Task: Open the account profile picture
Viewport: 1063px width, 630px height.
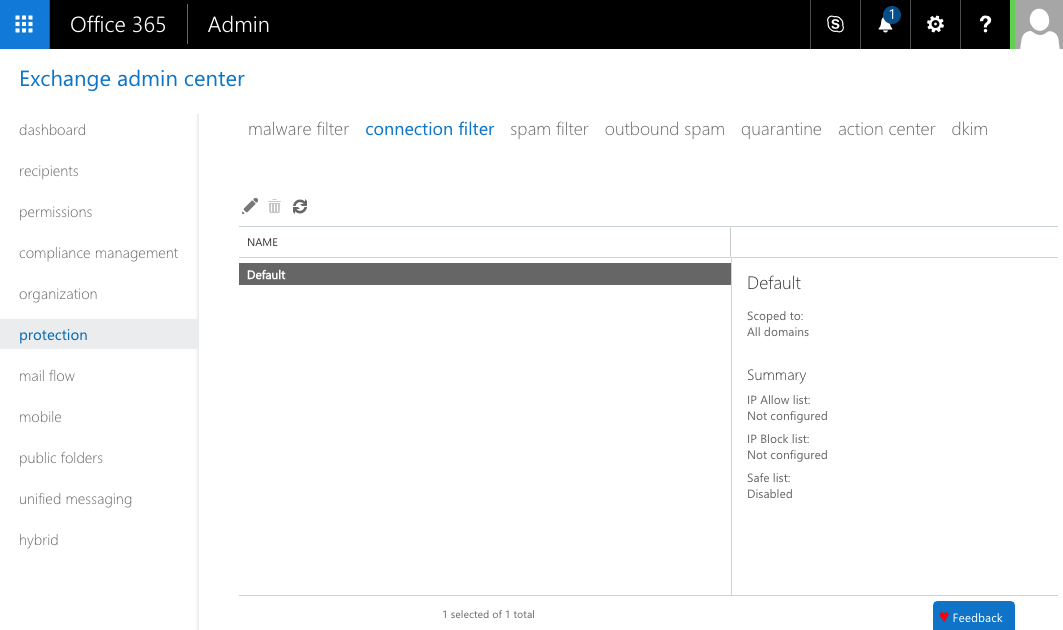Action: tap(1037, 24)
